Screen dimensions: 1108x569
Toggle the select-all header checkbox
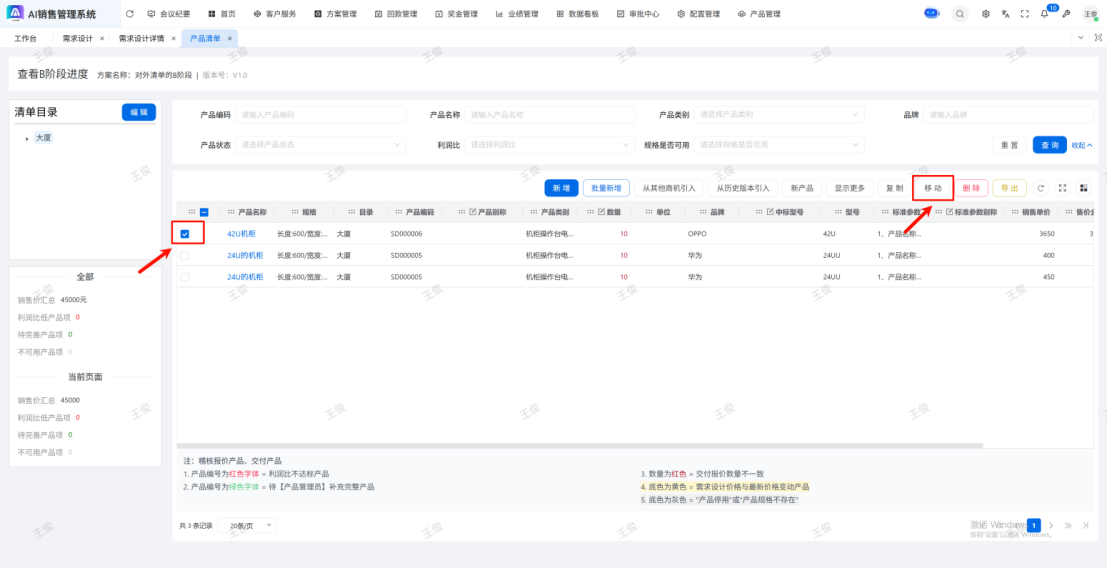point(204,212)
